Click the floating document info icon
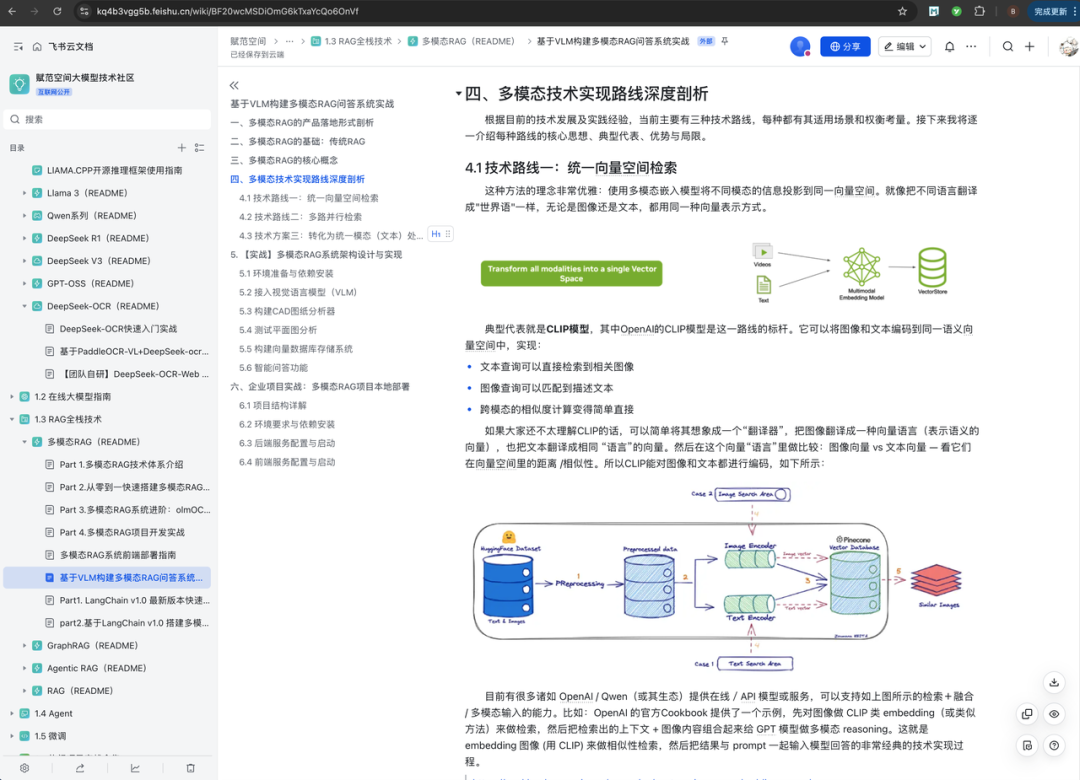 point(1027,746)
